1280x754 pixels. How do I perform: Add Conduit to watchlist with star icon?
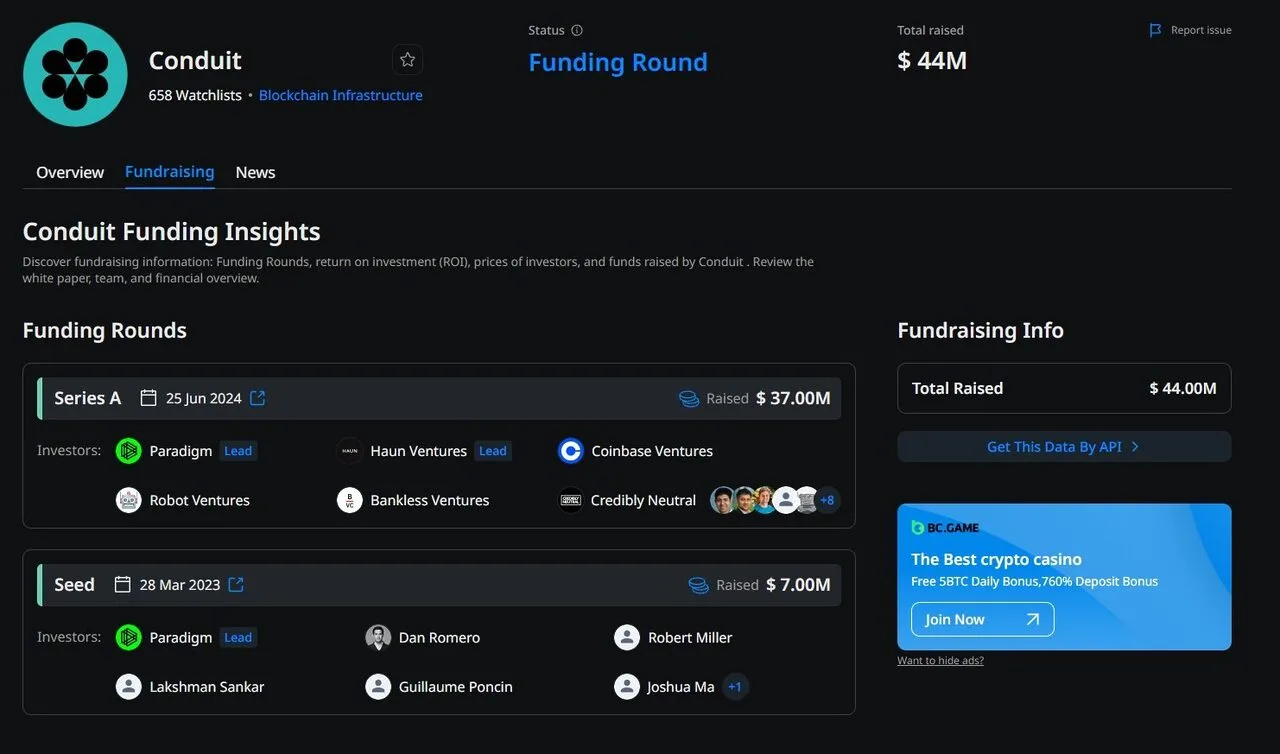tap(407, 60)
